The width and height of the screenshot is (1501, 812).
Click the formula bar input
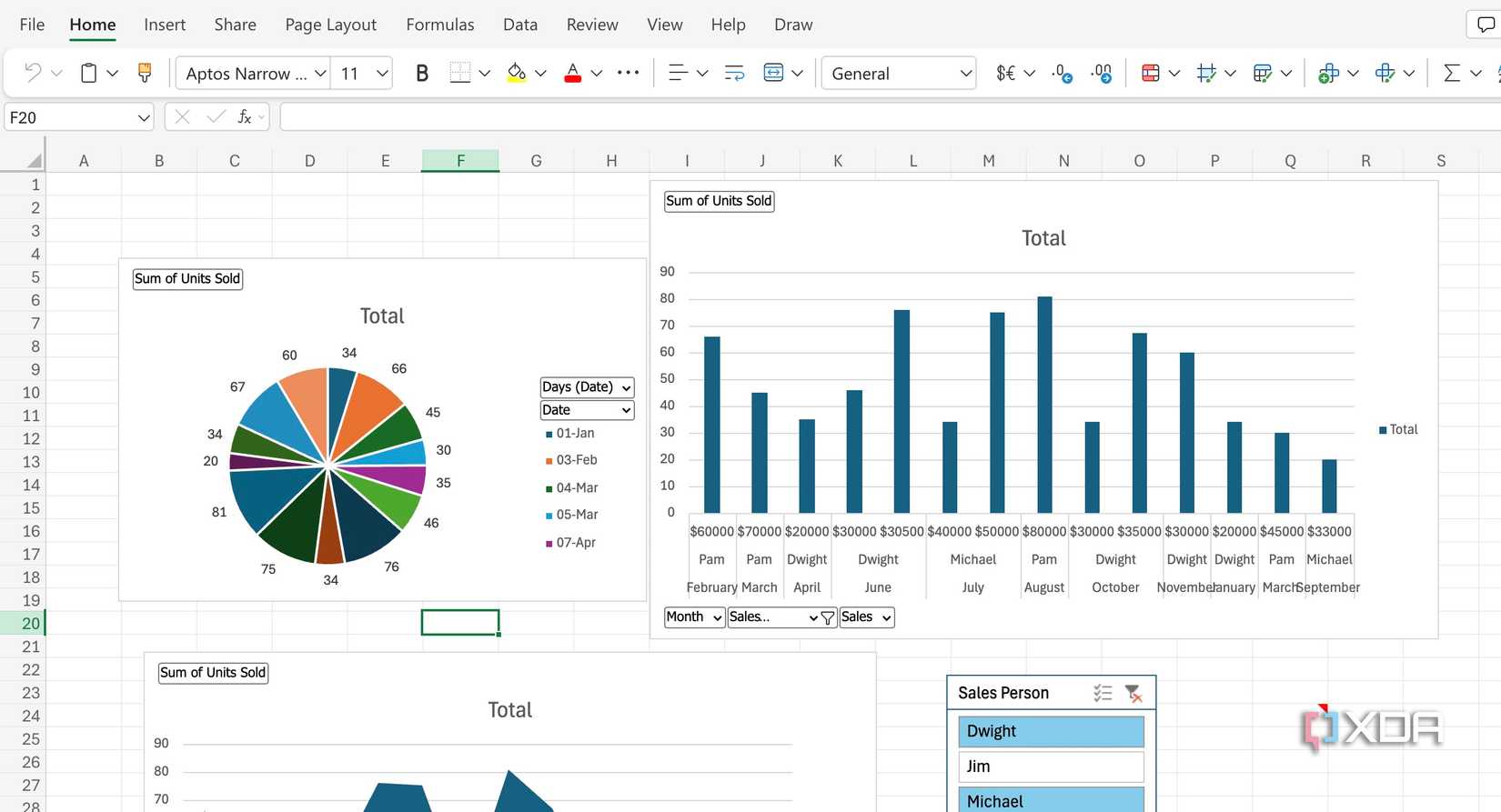pyautogui.click(x=890, y=117)
